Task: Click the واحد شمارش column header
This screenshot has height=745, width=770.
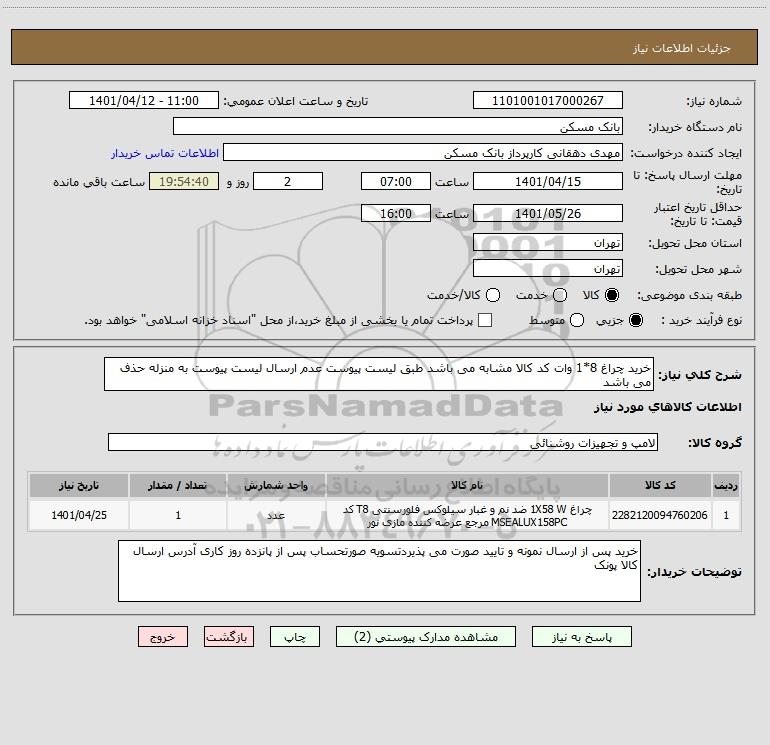Action: pyautogui.click(x=276, y=485)
